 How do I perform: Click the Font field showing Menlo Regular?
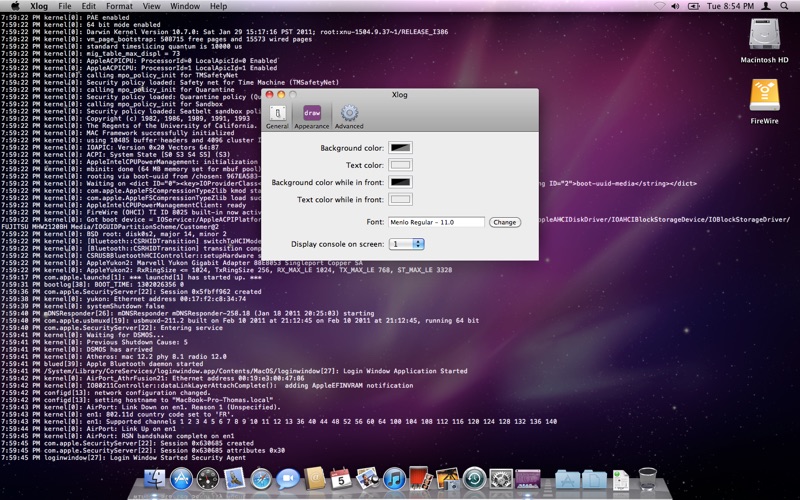436,222
